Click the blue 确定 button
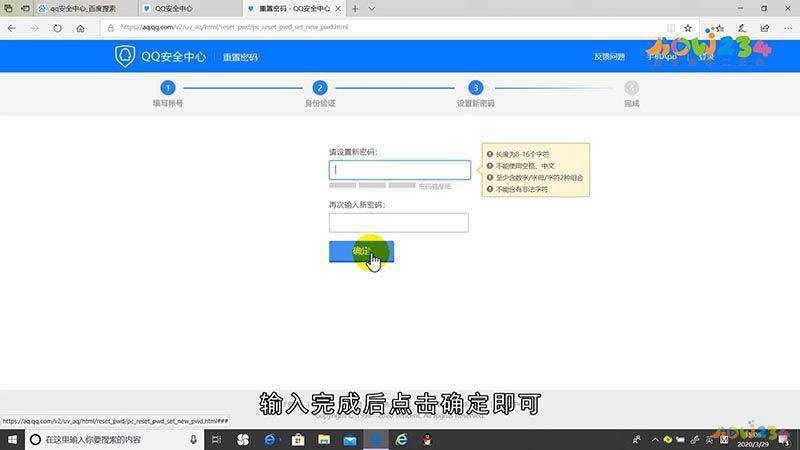800x450 pixels. pos(362,252)
